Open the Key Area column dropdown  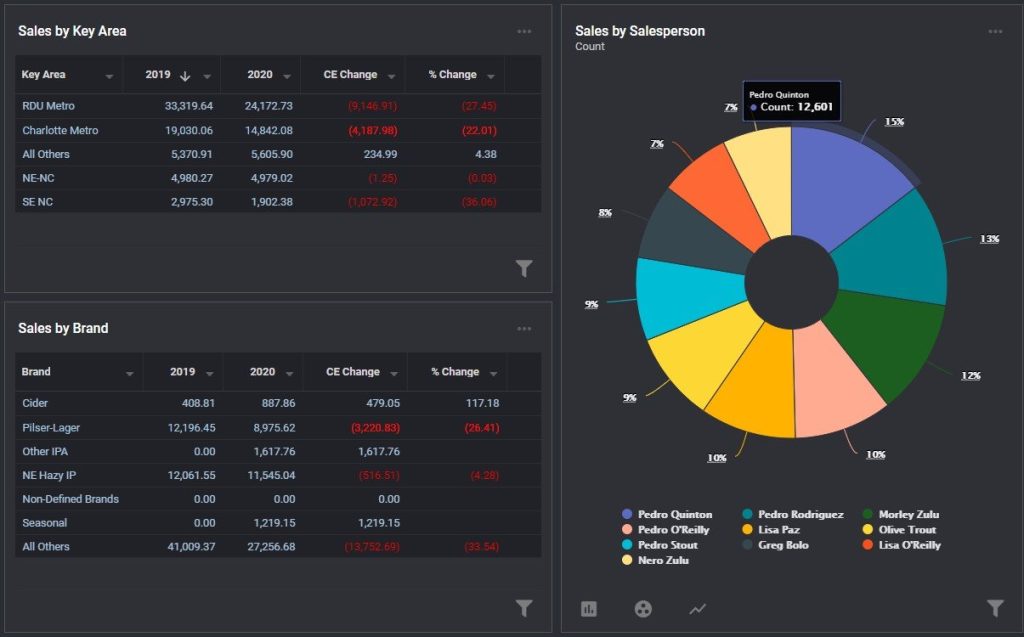109,76
